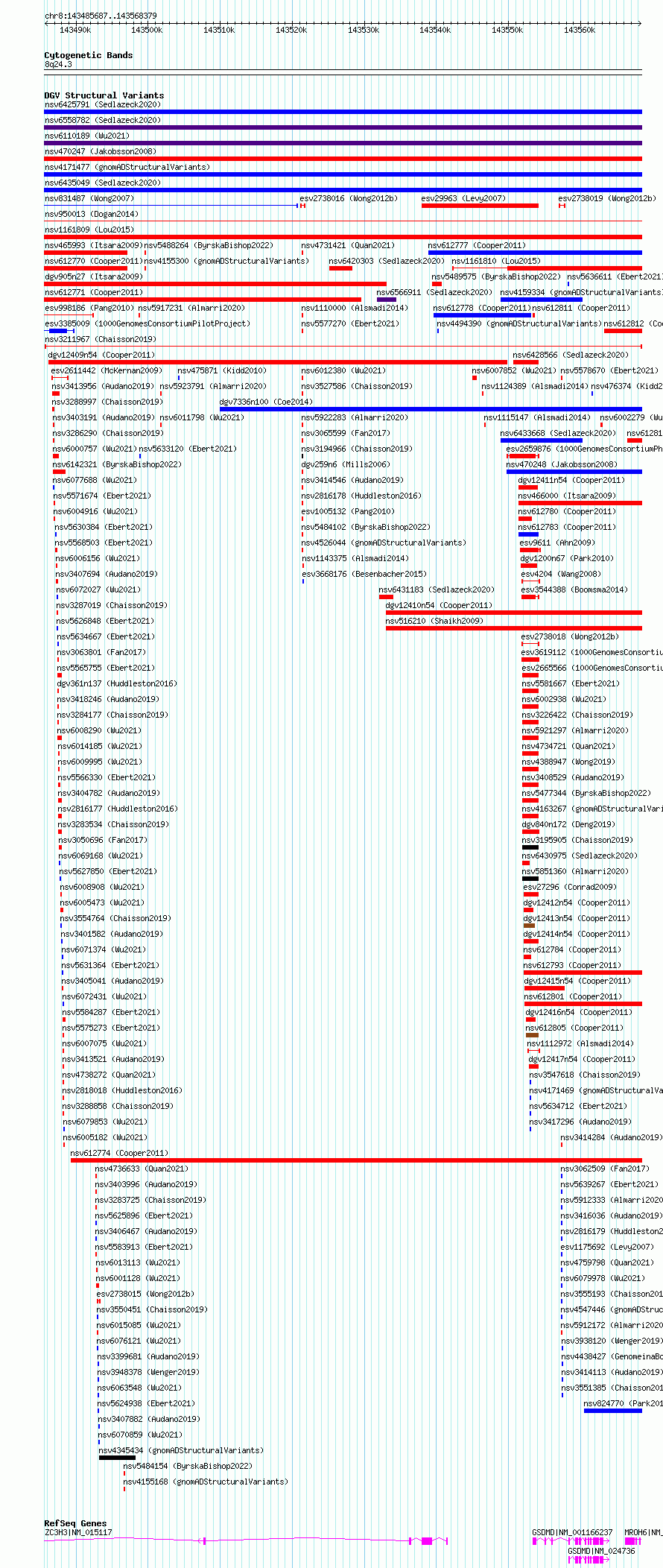Click the nsv1161809 (Lou2015) label
Viewport: 663px width, 1568px height.
tap(89, 230)
